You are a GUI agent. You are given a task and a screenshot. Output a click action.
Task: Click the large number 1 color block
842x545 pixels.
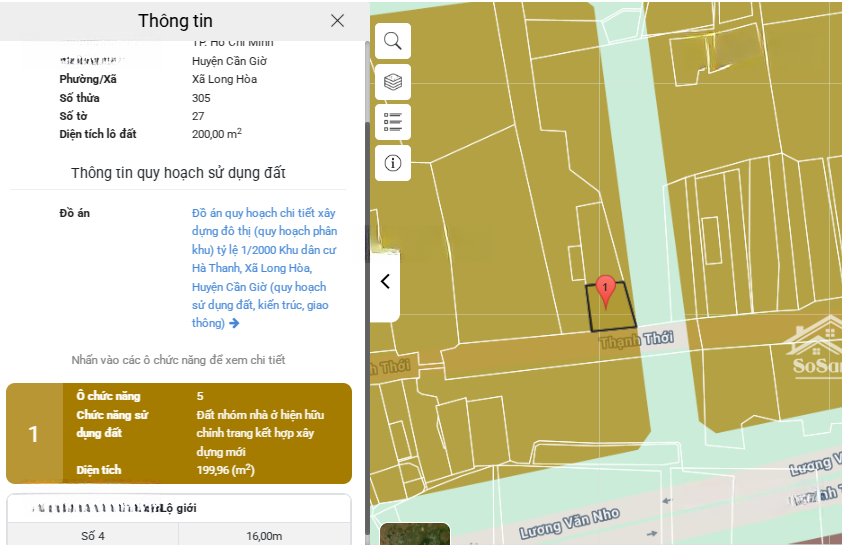point(33,434)
